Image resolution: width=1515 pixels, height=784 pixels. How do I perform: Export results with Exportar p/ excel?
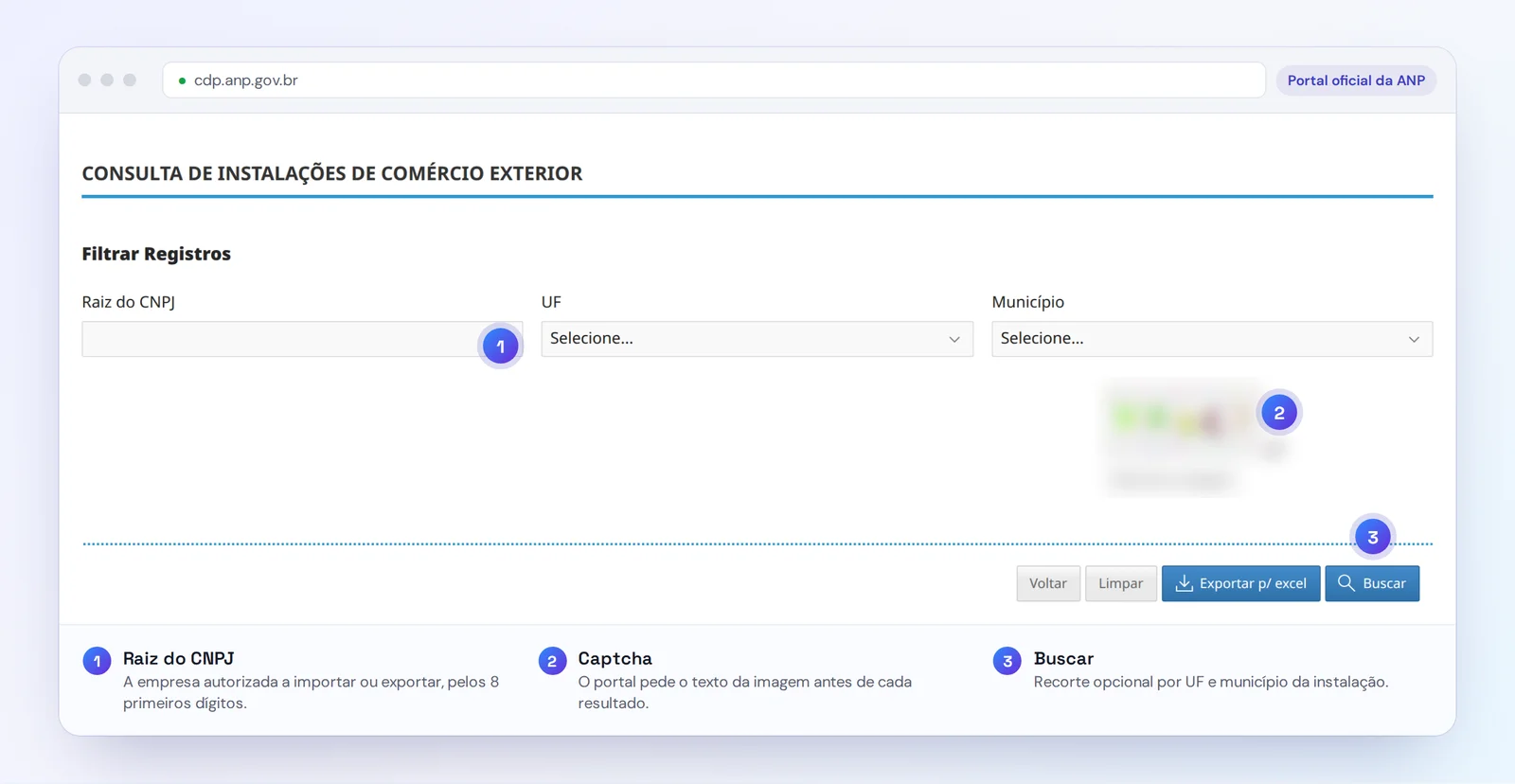tap(1241, 583)
